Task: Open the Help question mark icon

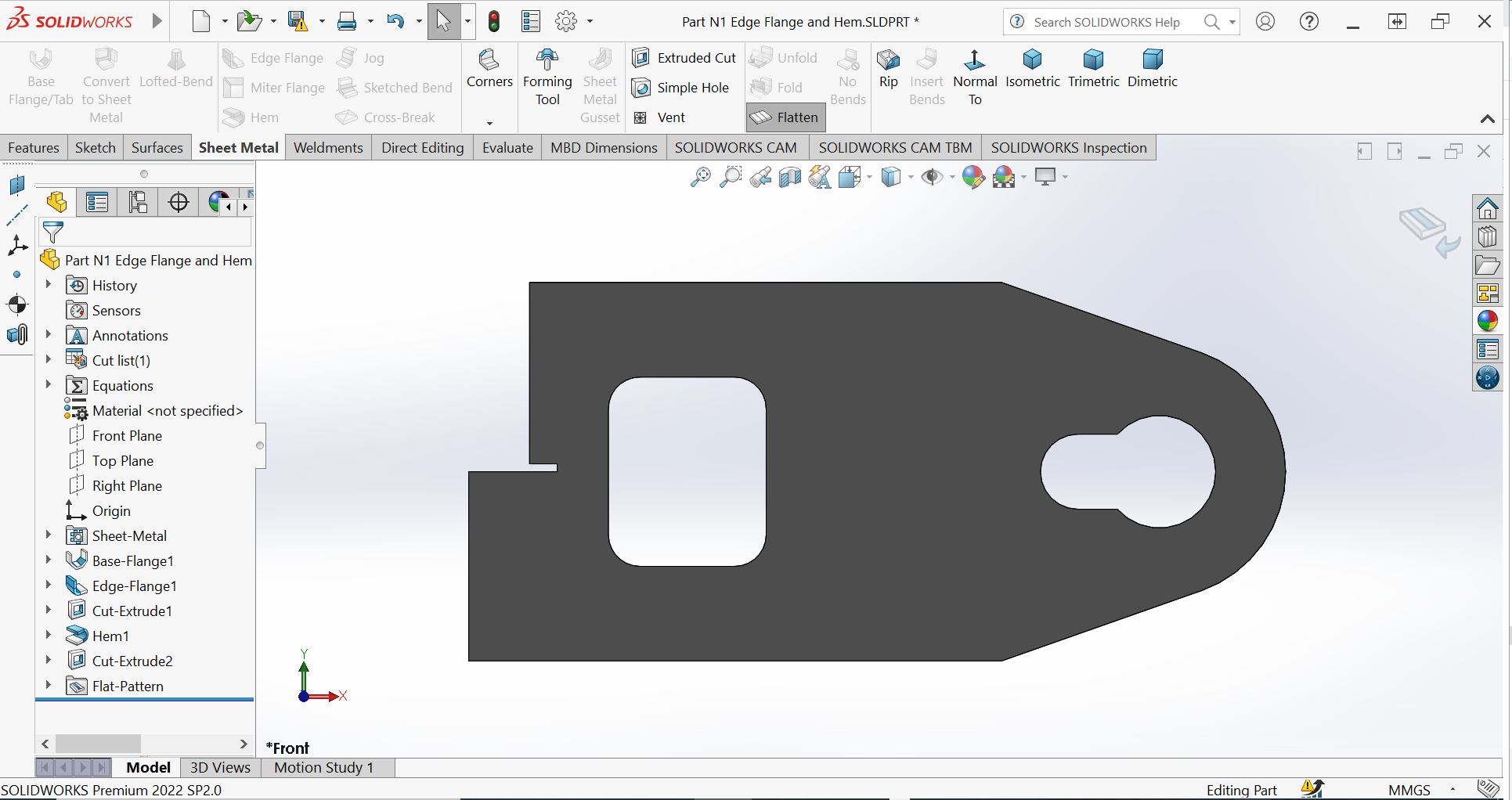Action: point(1309,22)
